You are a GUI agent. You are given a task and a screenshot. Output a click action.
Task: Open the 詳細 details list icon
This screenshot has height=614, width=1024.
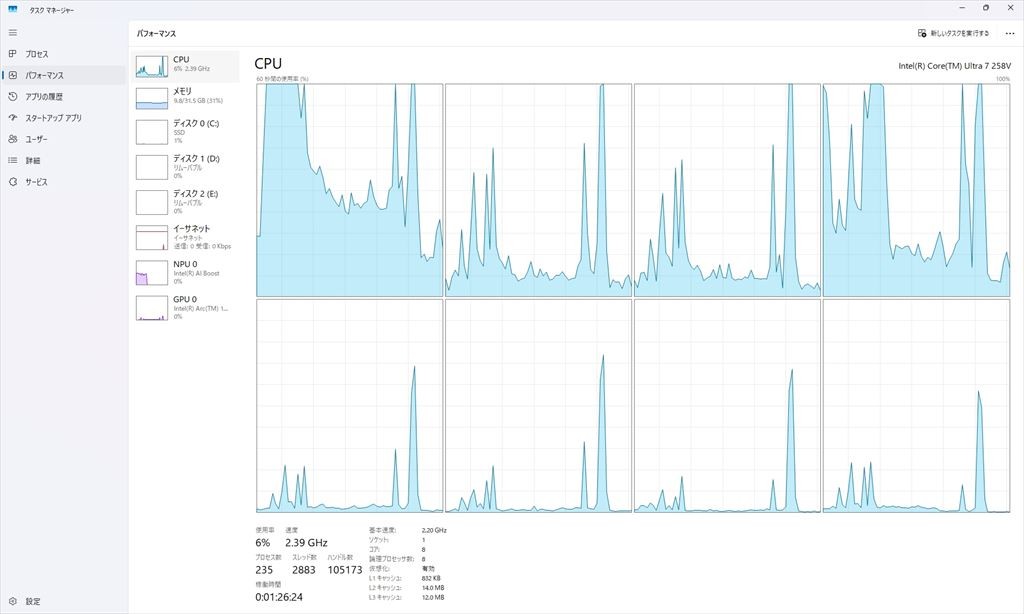click(x=12, y=160)
